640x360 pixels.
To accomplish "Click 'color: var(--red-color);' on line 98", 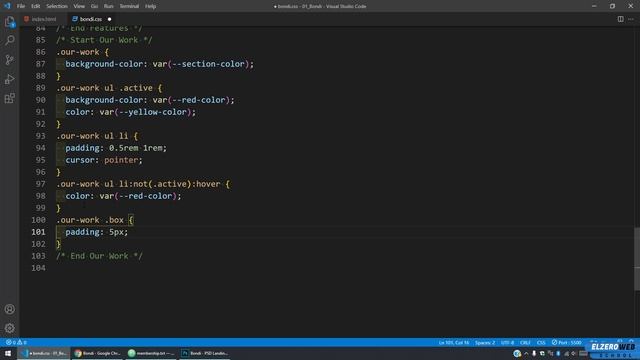I will (123, 196).
